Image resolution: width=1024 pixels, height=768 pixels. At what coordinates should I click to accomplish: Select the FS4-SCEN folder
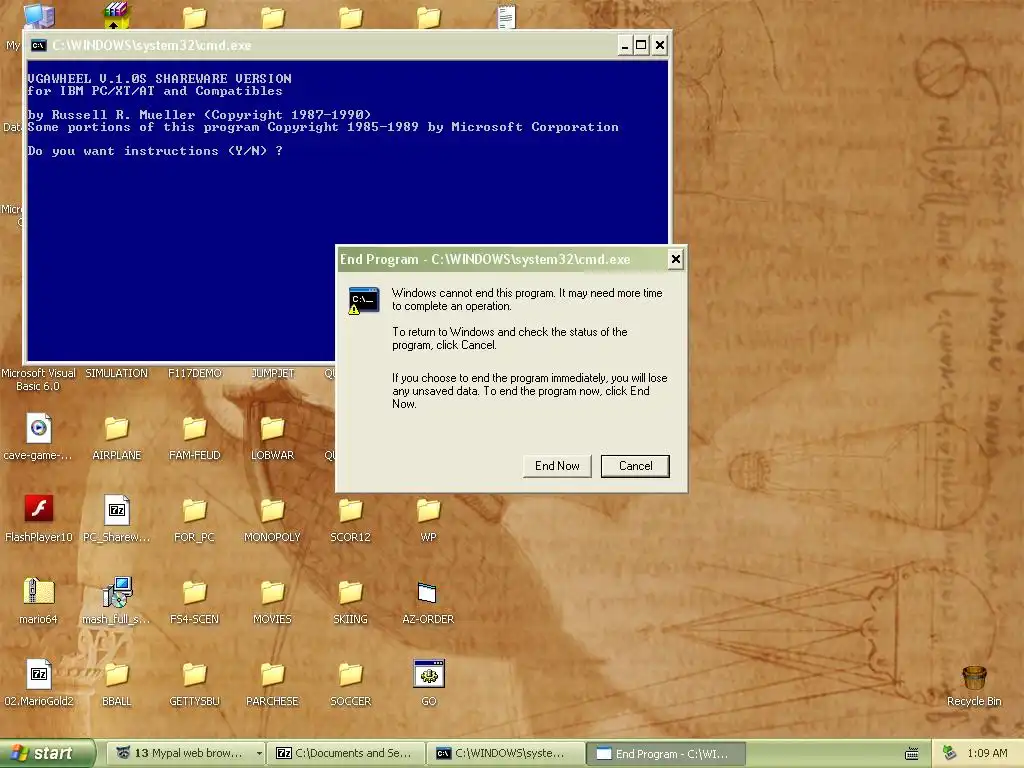click(x=195, y=593)
